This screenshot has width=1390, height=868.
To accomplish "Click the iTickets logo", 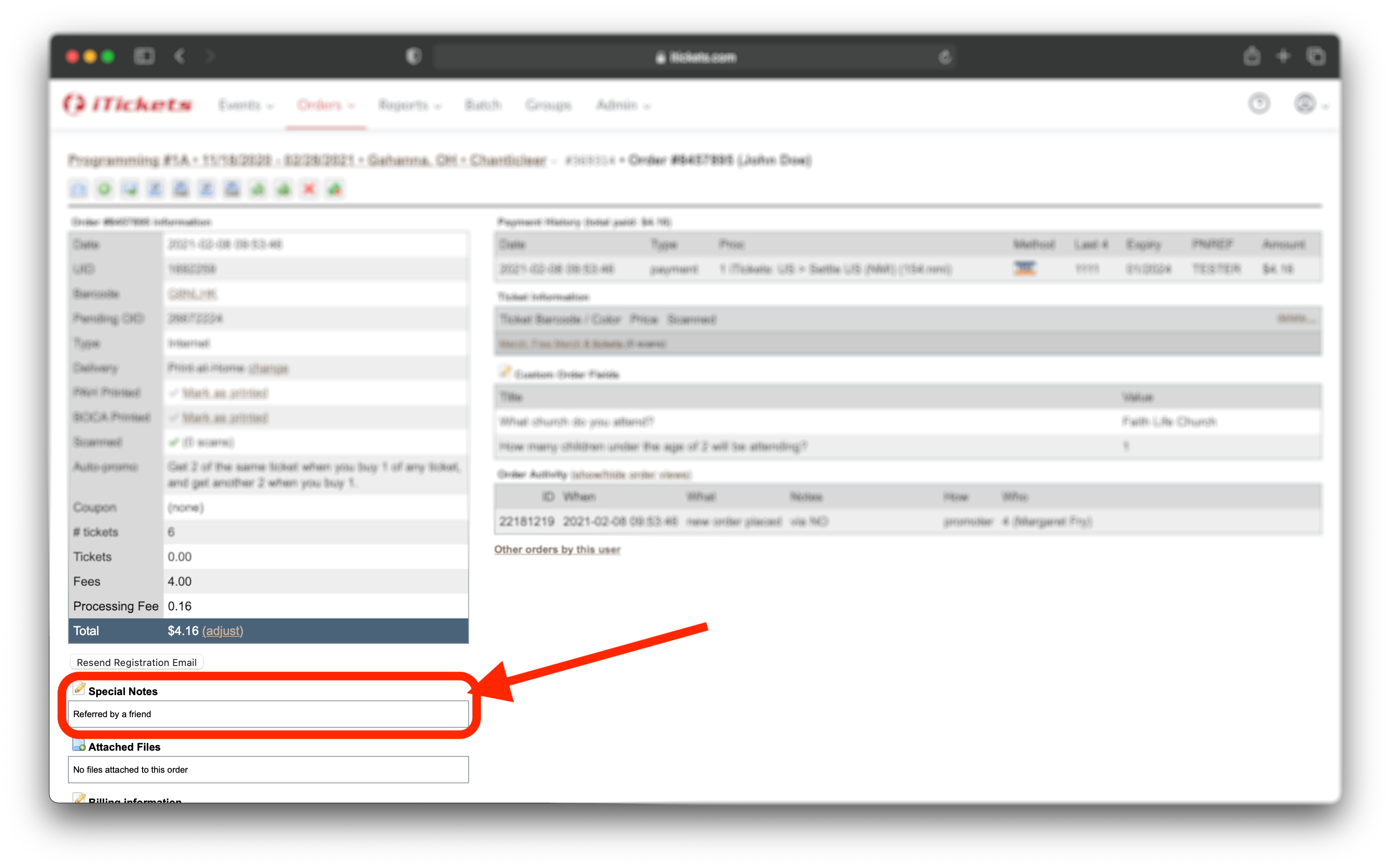I will [x=128, y=105].
